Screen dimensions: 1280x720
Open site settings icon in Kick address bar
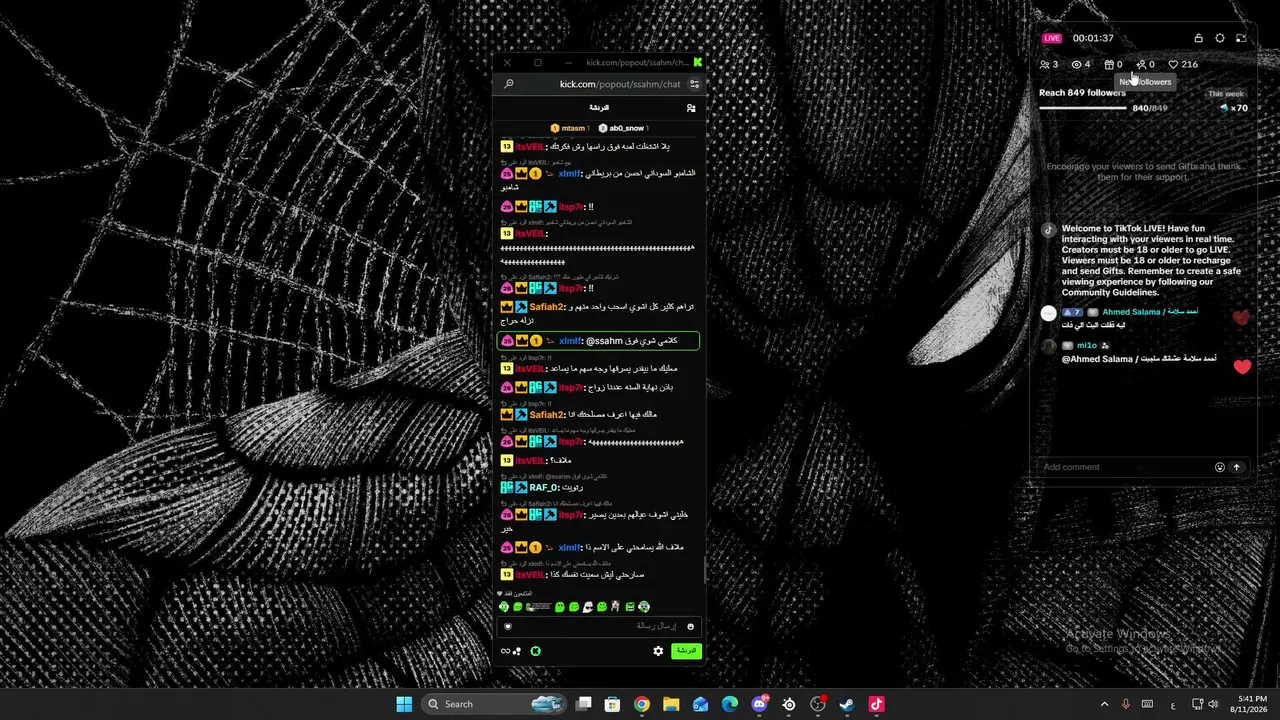tap(694, 84)
